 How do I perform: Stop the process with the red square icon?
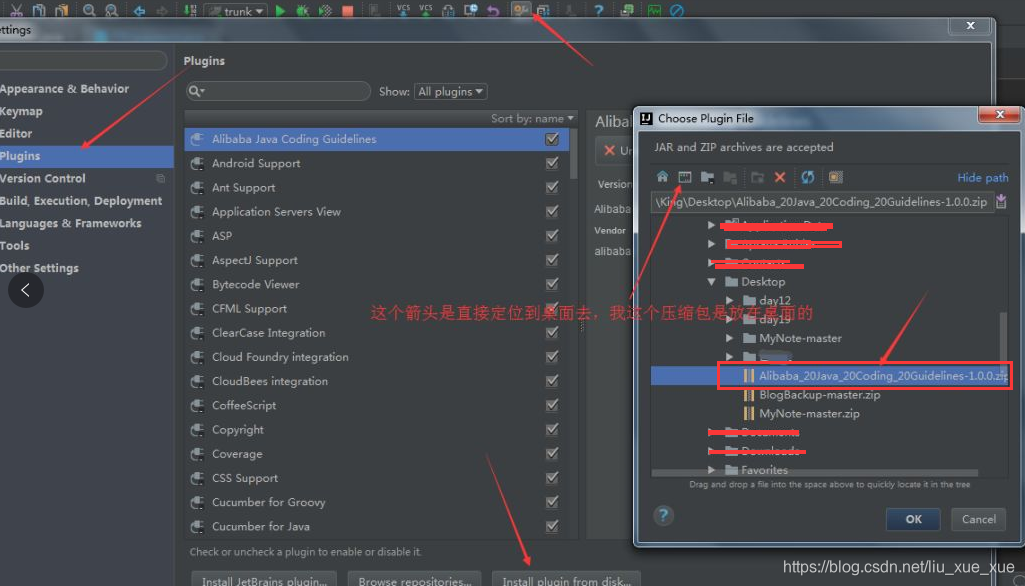pos(348,10)
